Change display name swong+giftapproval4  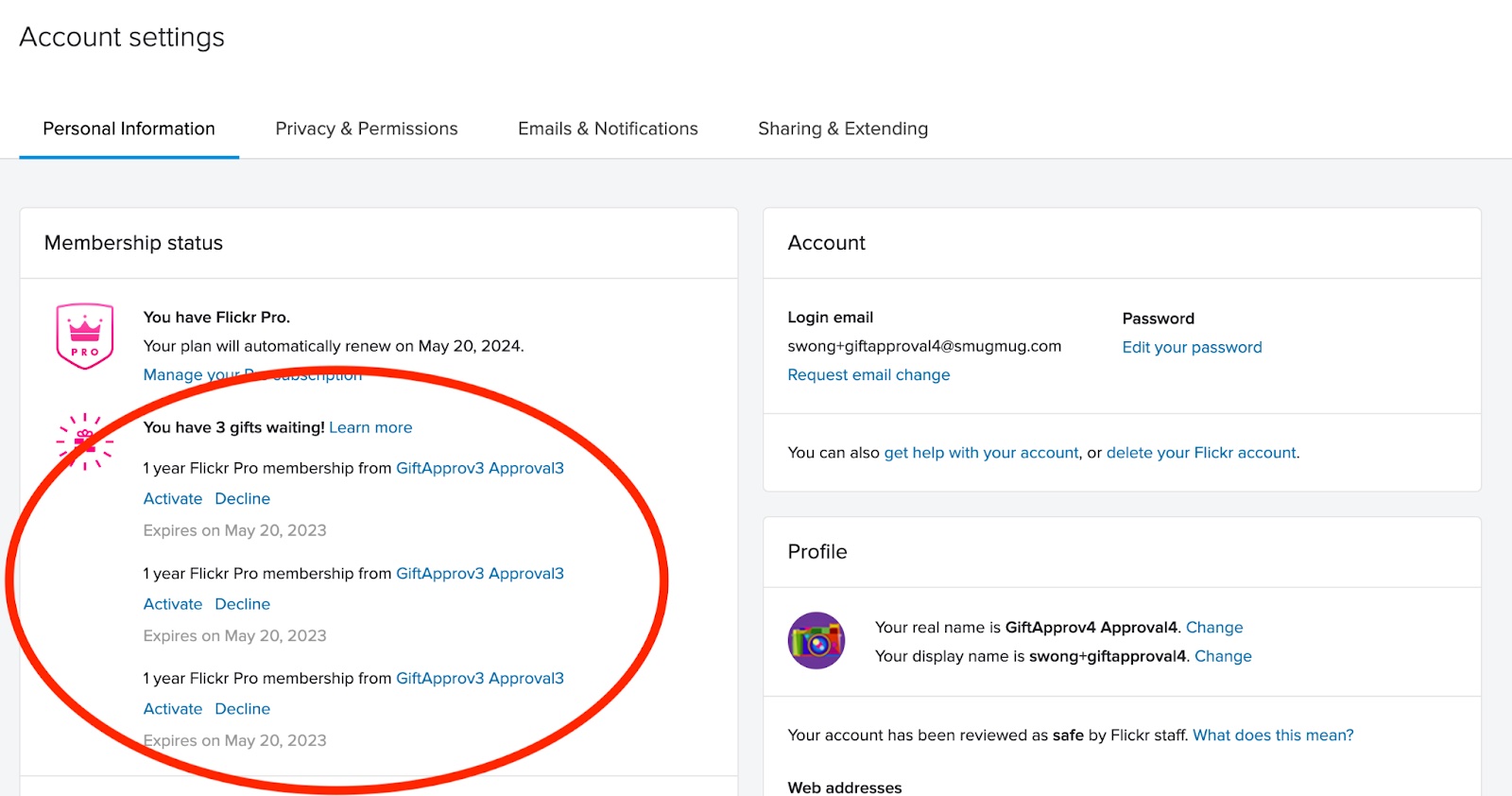(x=1223, y=656)
